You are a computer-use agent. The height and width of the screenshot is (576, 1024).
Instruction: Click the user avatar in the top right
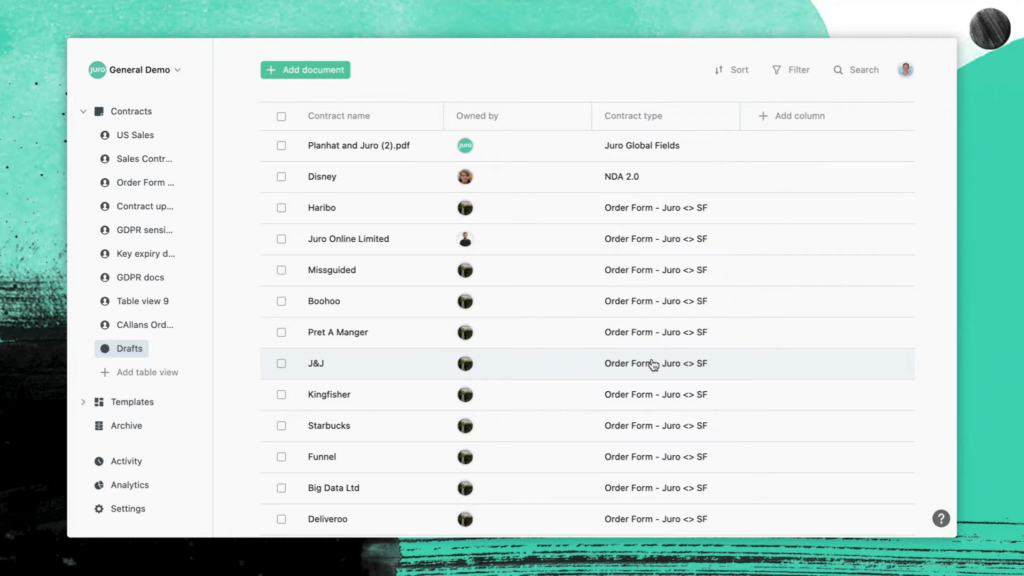[x=905, y=69]
